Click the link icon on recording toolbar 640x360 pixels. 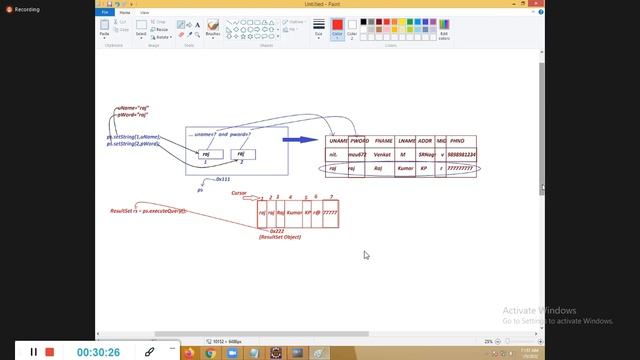(x=149, y=351)
